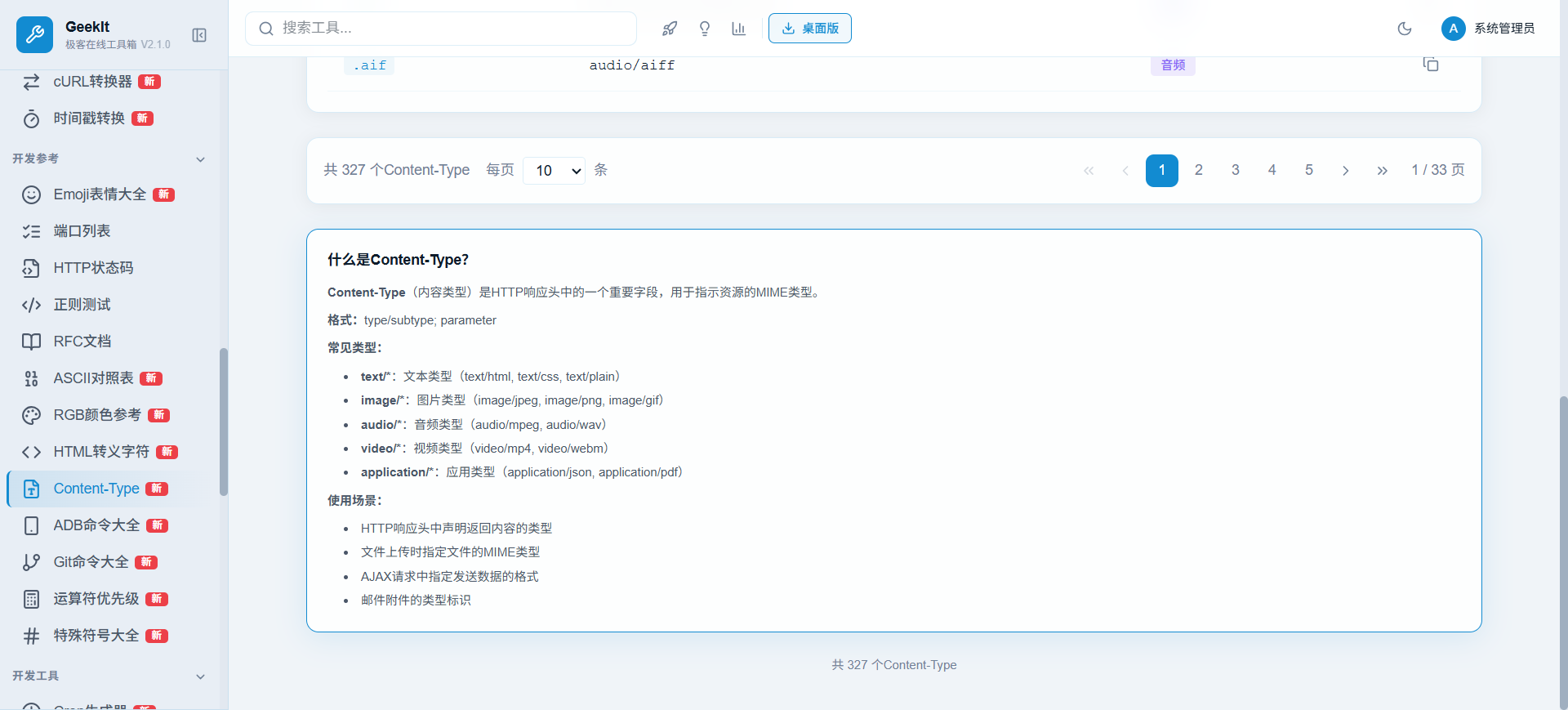Click the cURL转换器 swap arrows icon
The height and width of the screenshot is (710, 1568).
(x=31, y=82)
